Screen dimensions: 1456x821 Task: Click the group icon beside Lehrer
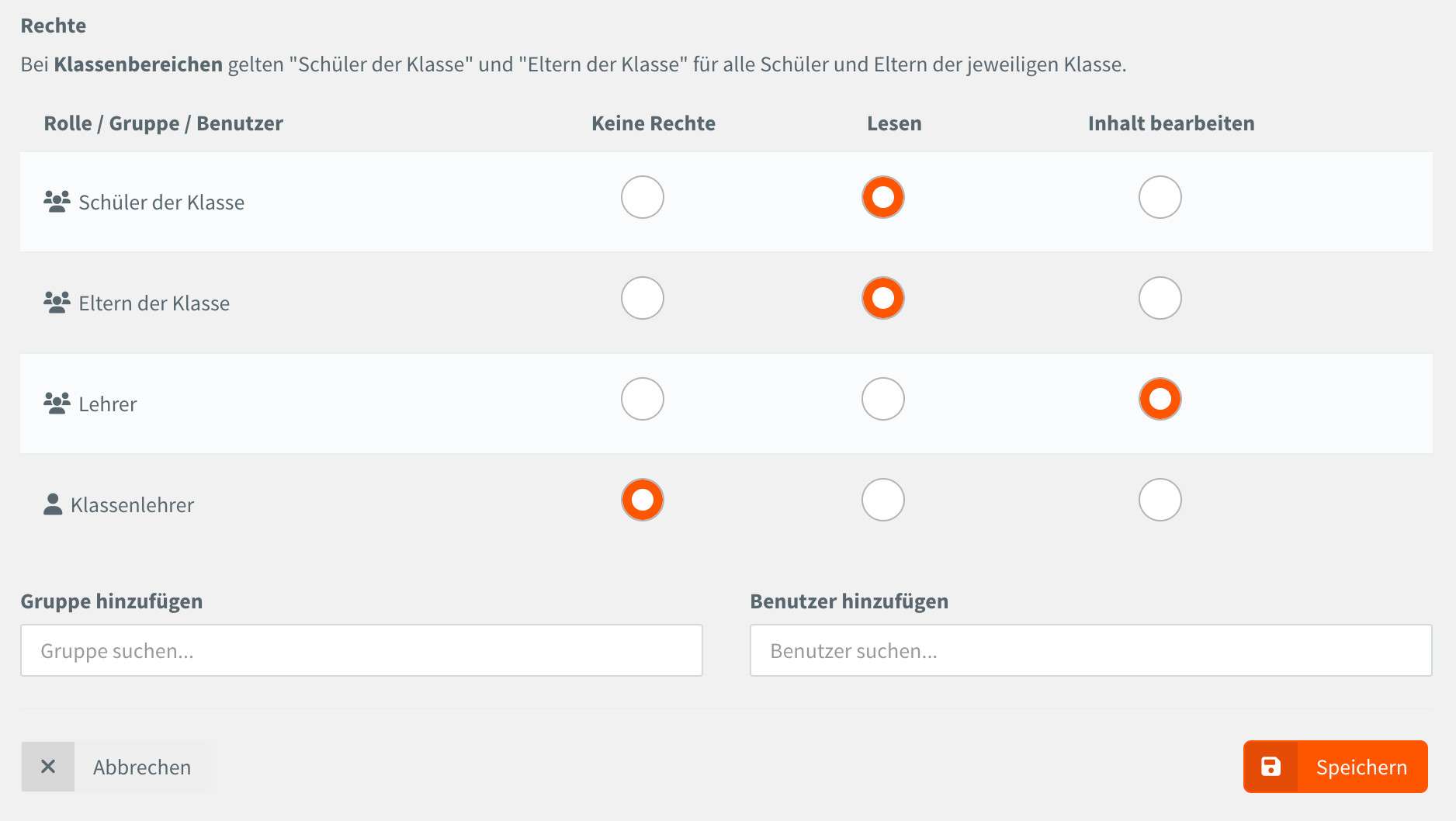pyautogui.click(x=57, y=404)
